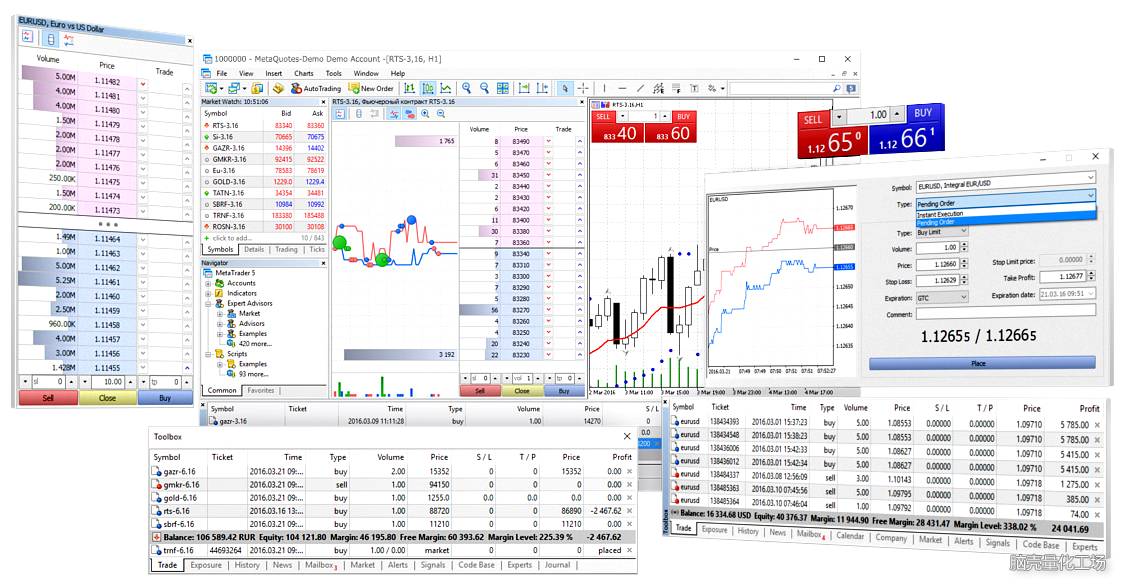Viewport: 1123px width, 586px height.
Task: Click the zoom out magnifier in main toolbar
Action: pyautogui.click(x=484, y=88)
